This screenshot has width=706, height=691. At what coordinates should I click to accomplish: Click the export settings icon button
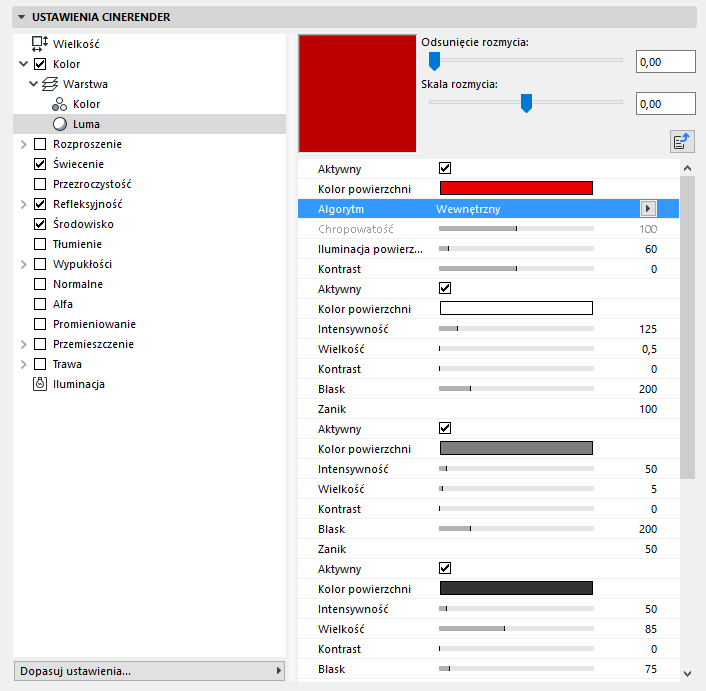682,142
